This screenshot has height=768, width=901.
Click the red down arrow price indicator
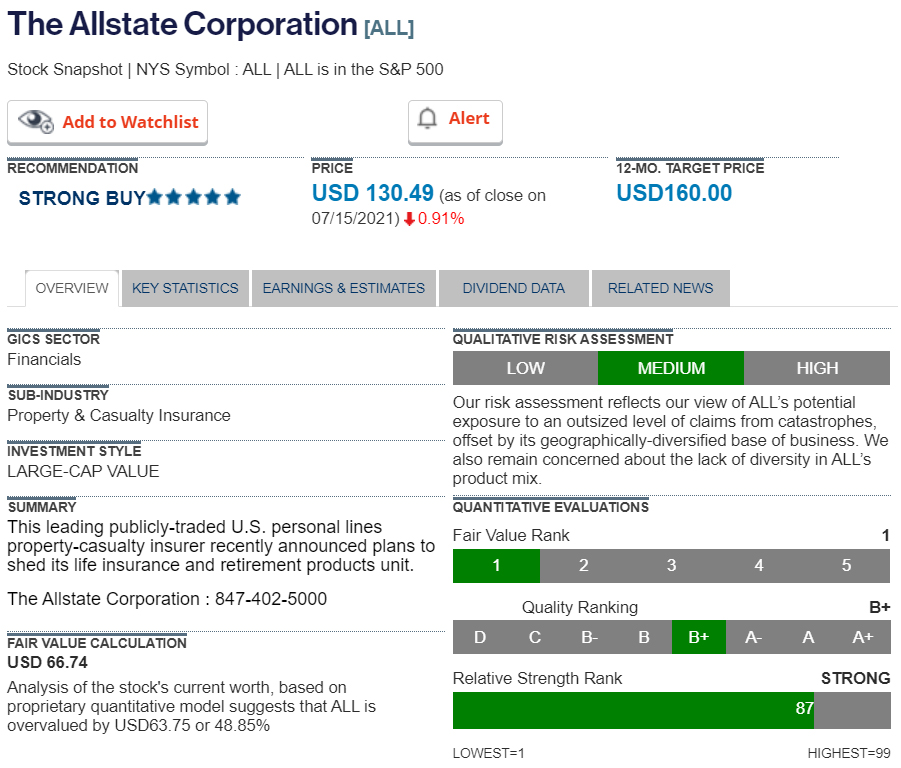[x=409, y=219]
